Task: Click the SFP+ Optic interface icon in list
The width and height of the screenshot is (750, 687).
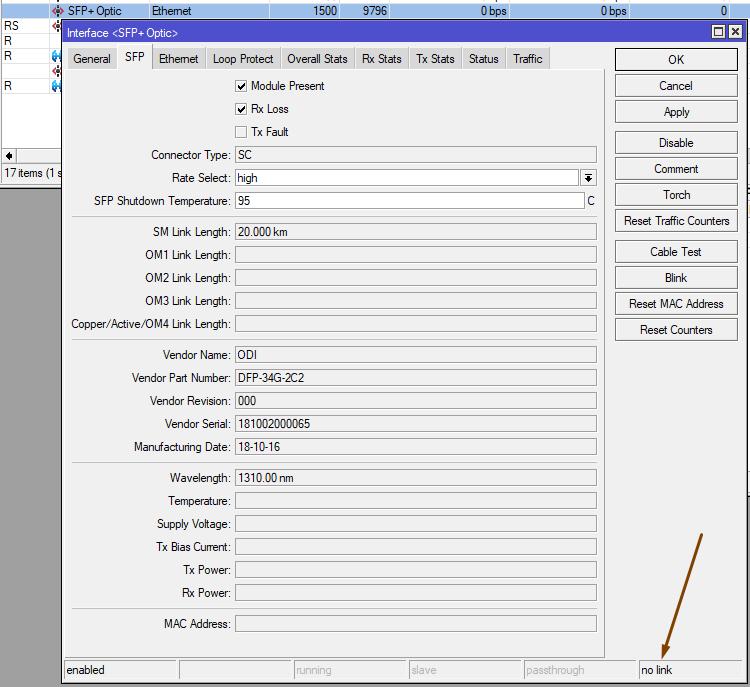Action: tap(58, 11)
